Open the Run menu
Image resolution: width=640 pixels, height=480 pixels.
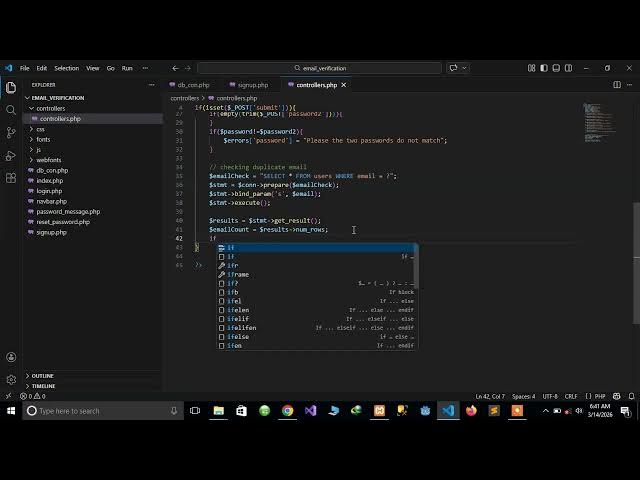click(x=127, y=68)
